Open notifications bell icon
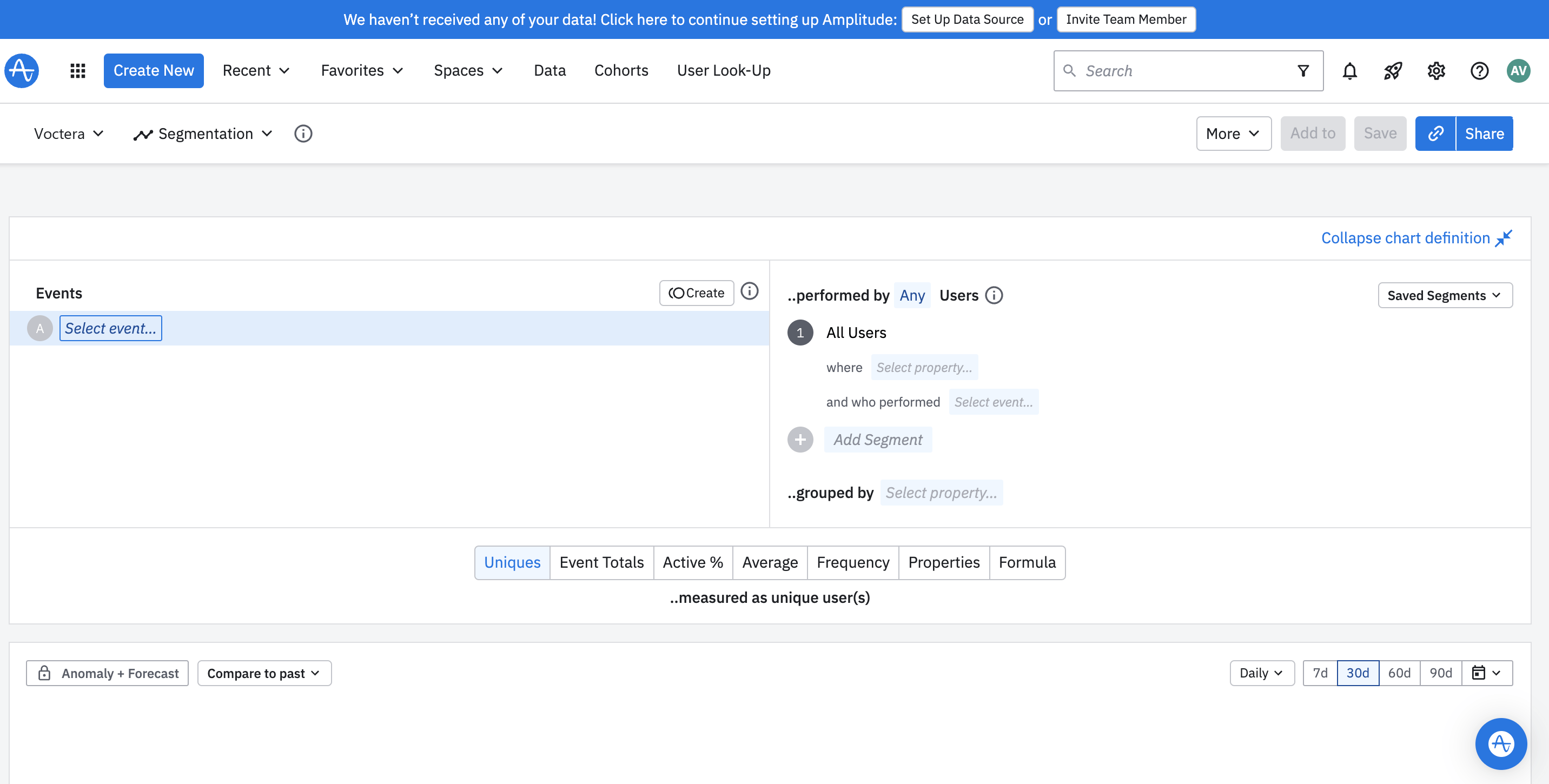 [x=1349, y=71]
